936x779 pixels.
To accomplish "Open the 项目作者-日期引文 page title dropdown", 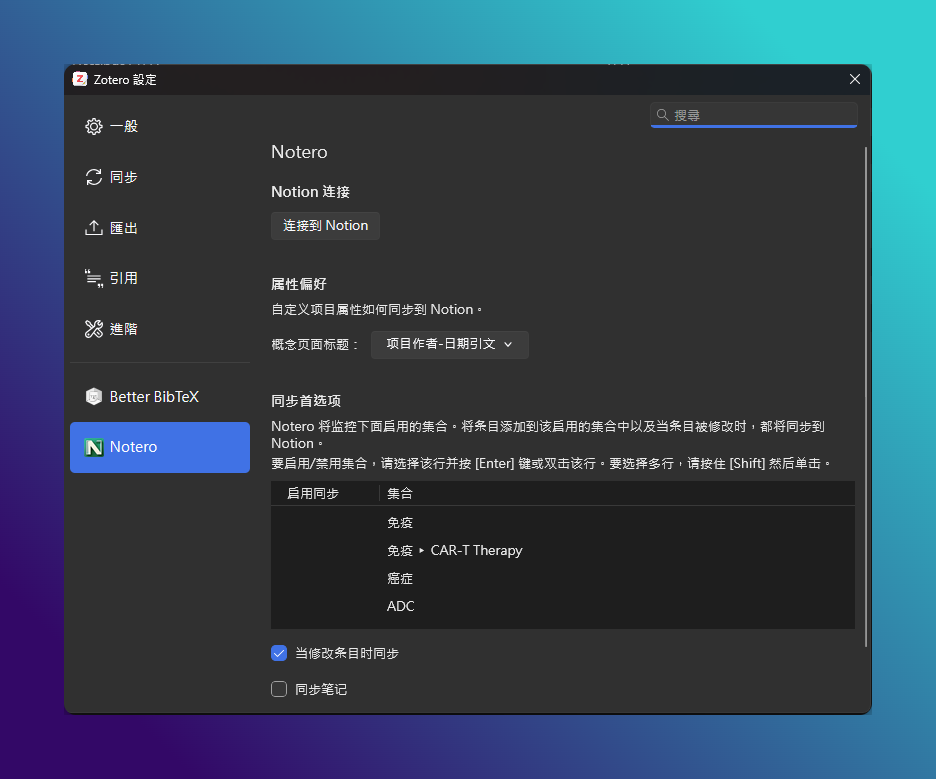I will click(x=449, y=344).
